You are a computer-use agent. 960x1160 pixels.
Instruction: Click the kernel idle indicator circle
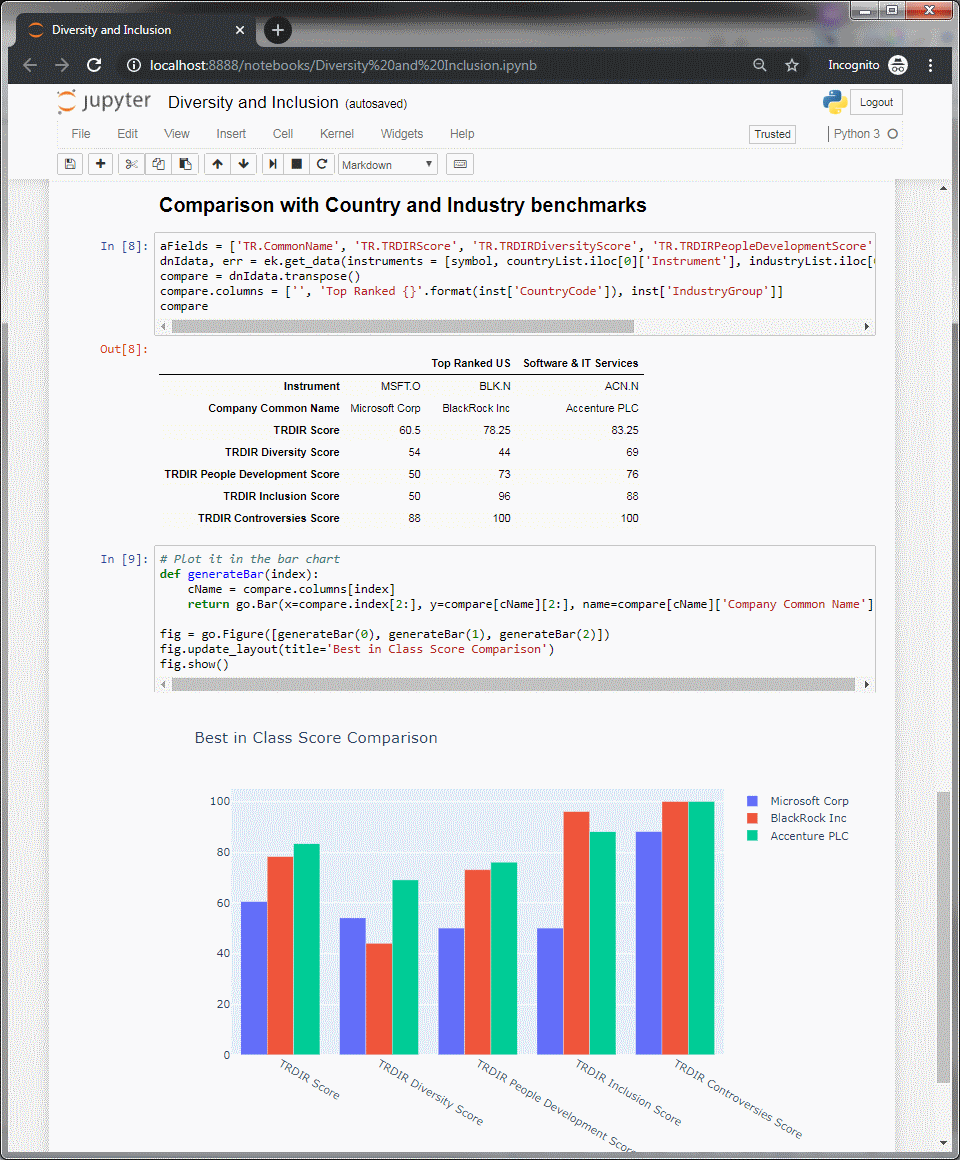(x=893, y=134)
